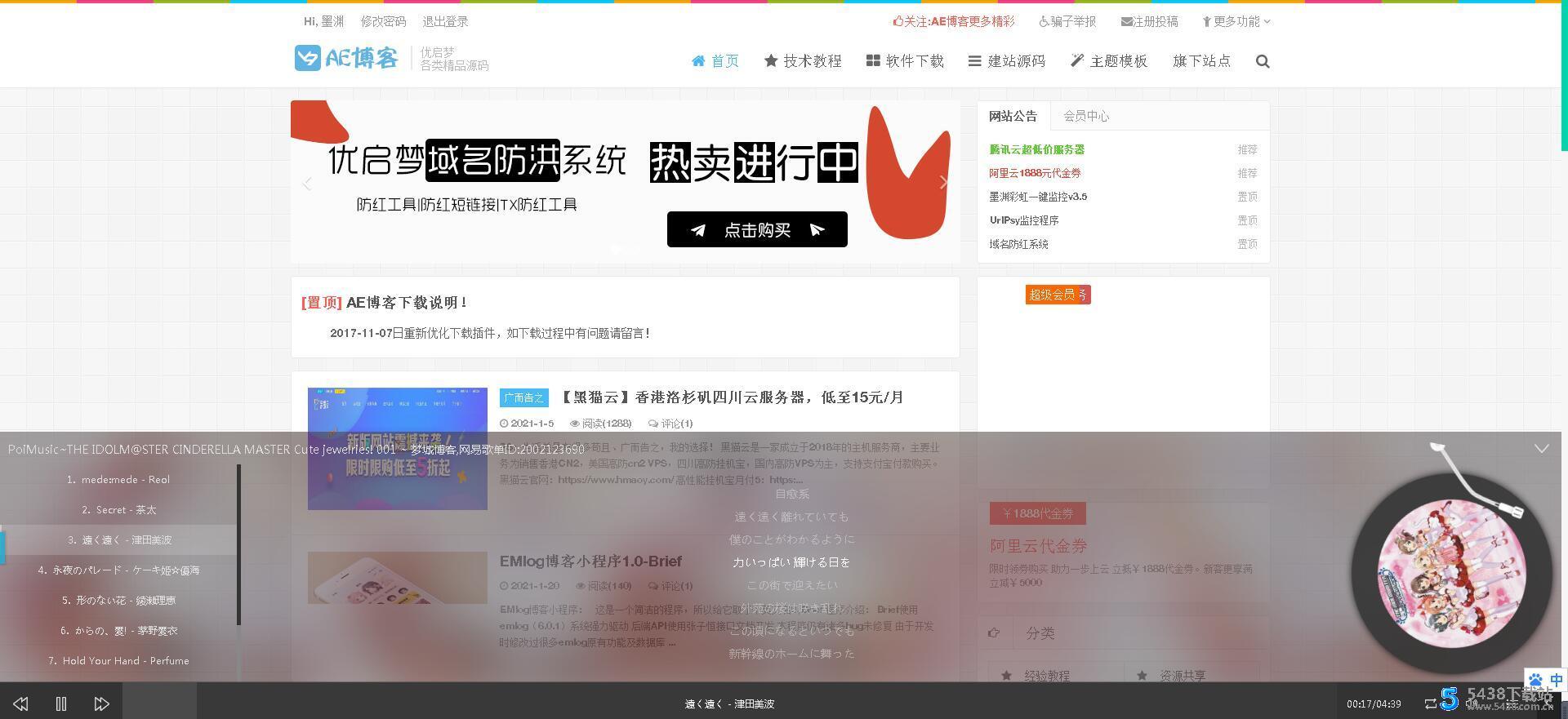The width and height of the screenshot is (1568, 719).
Task: Skip to the previous track in music player
Action: [20, 703]
